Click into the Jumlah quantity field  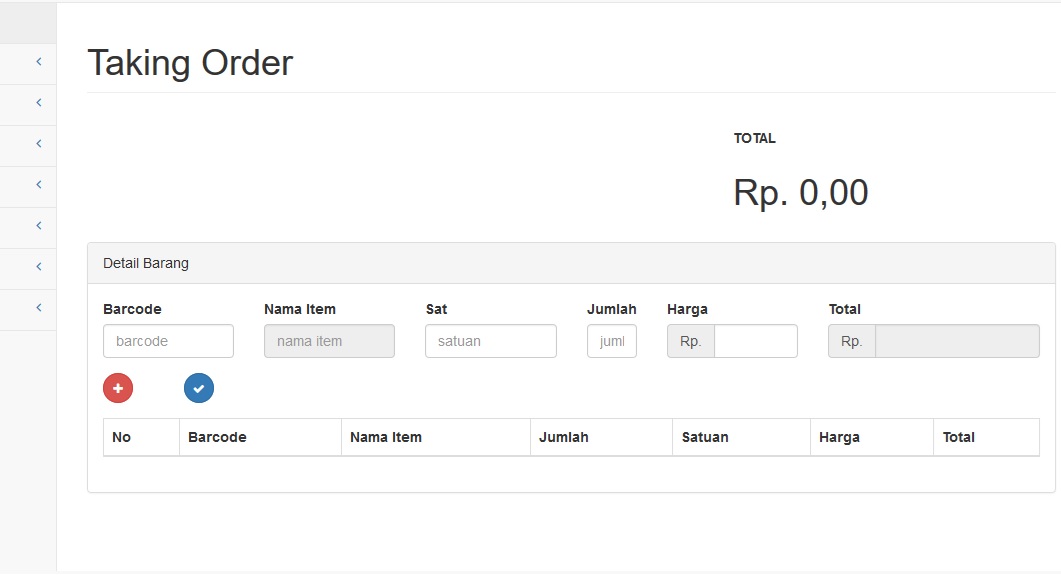pyautogui.click(x=611, y=341)
